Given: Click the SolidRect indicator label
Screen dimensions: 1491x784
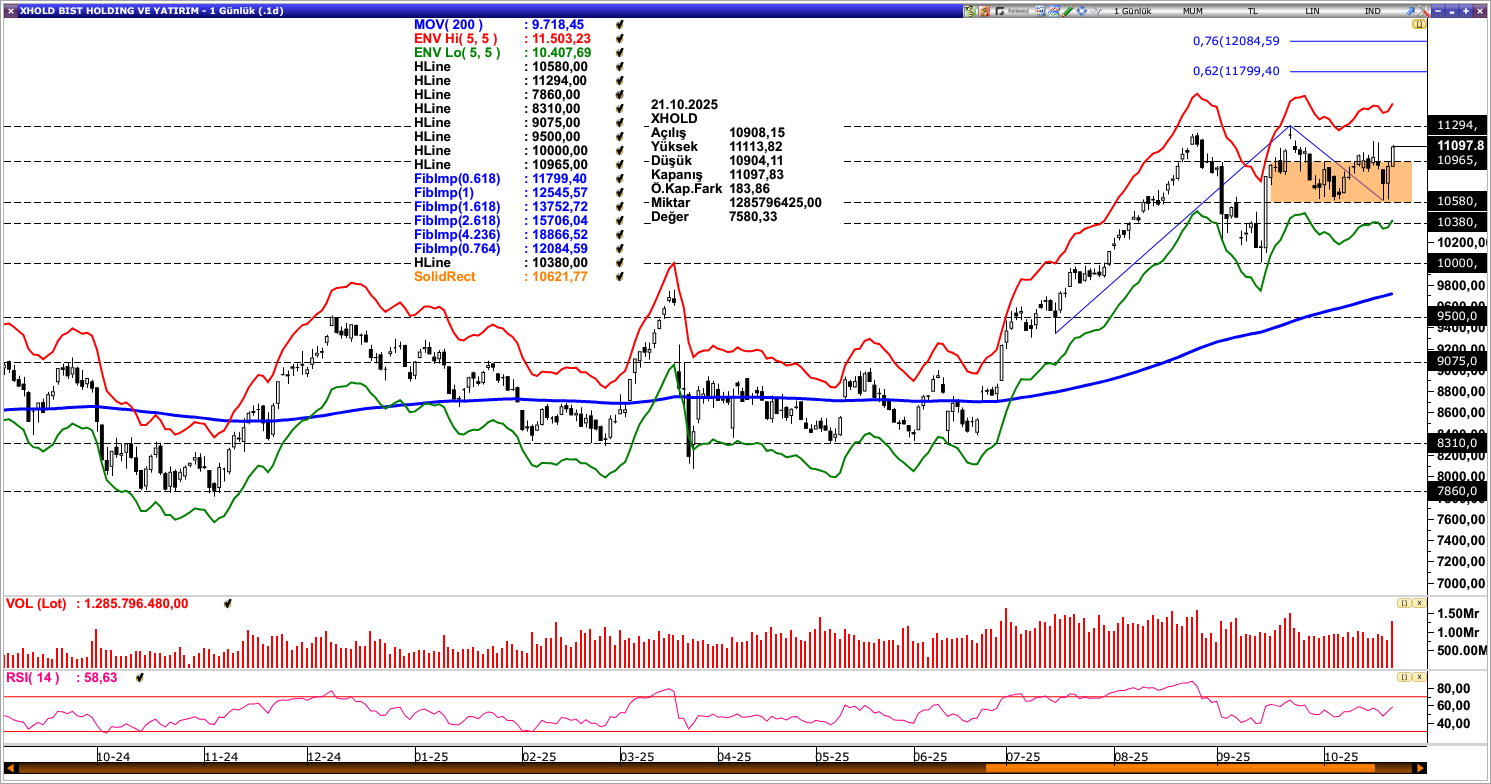Looking at the screenshot, I should click(445, 276).
